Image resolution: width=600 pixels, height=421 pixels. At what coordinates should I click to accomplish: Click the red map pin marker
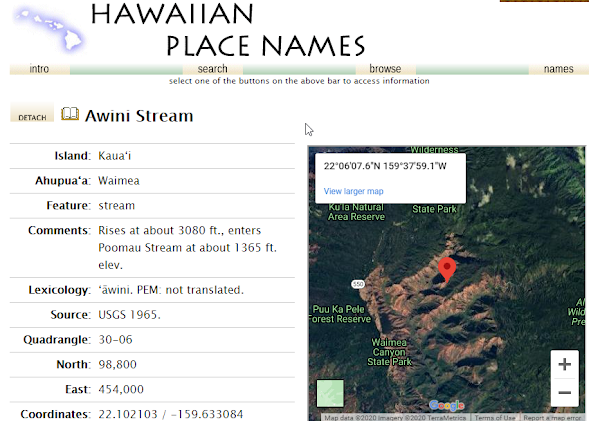pyautogui.click(x=447, y=269)
